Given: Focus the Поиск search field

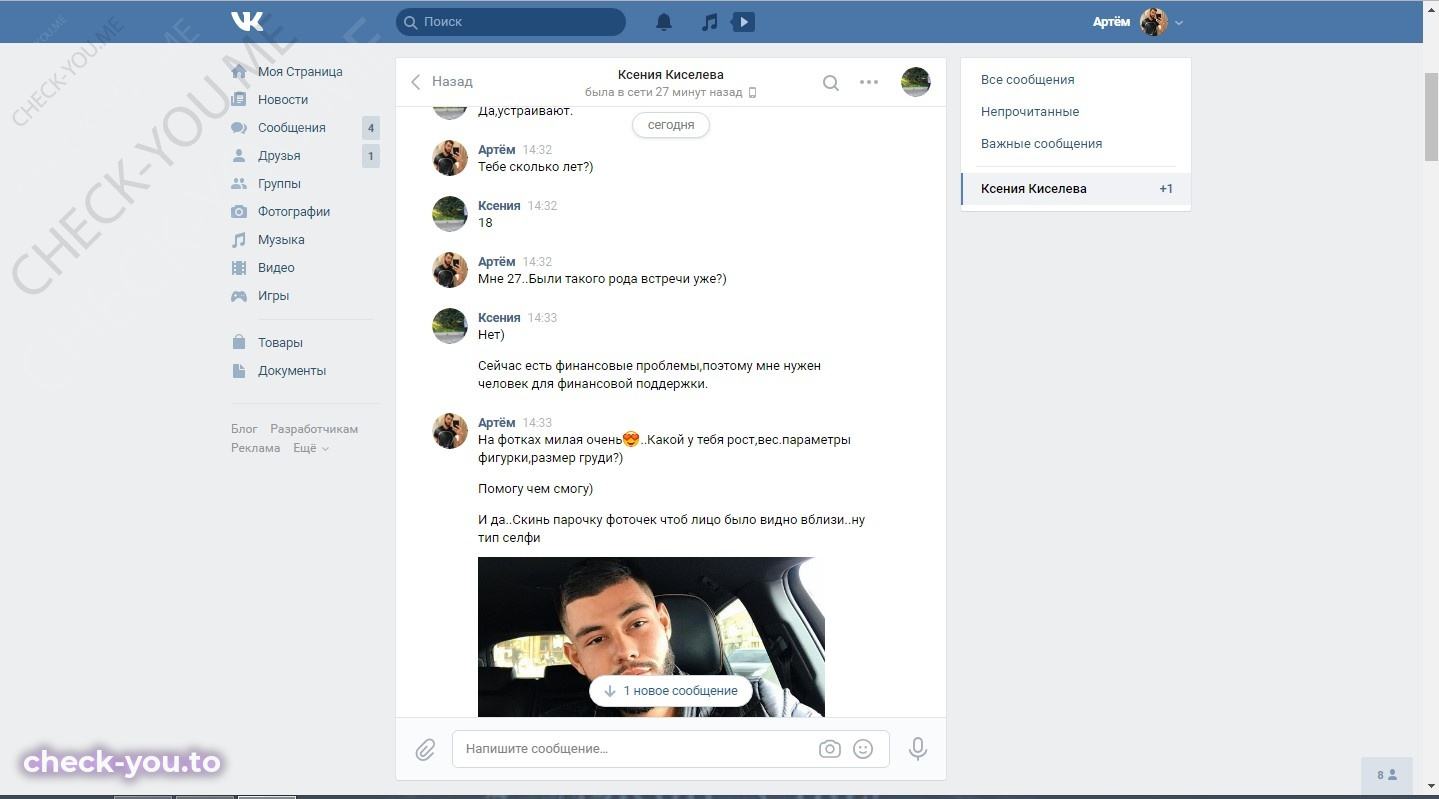Looking at the screenshot, I should tap(511, 22).
